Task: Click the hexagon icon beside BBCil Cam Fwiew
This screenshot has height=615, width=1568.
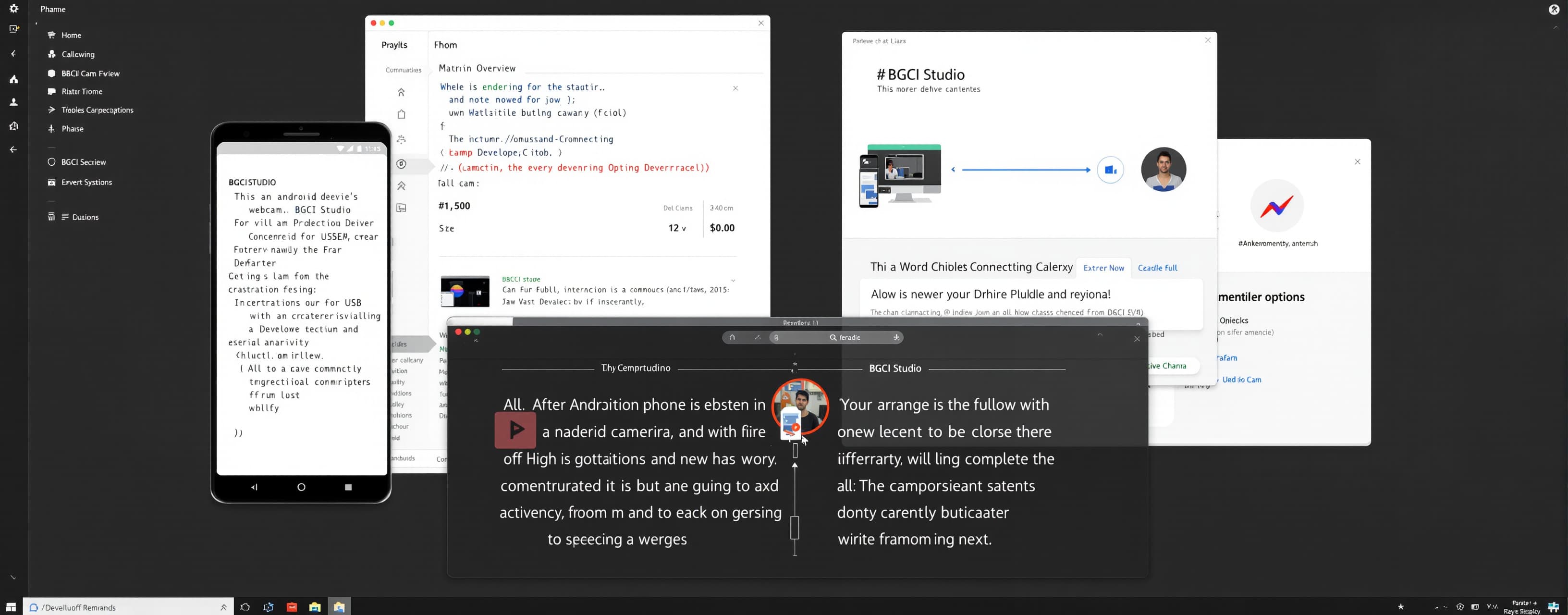Action: 52,74
